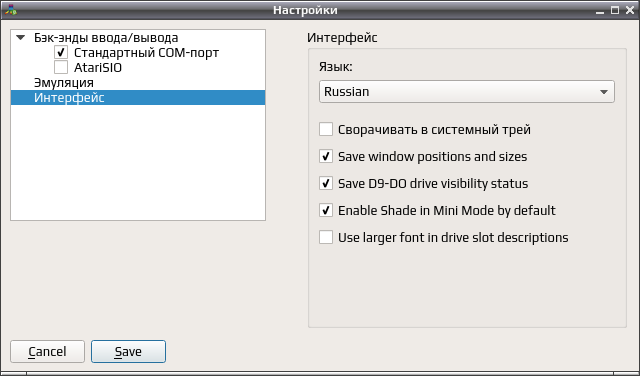Click the Интерфейс group heading

tap(342, 38)
